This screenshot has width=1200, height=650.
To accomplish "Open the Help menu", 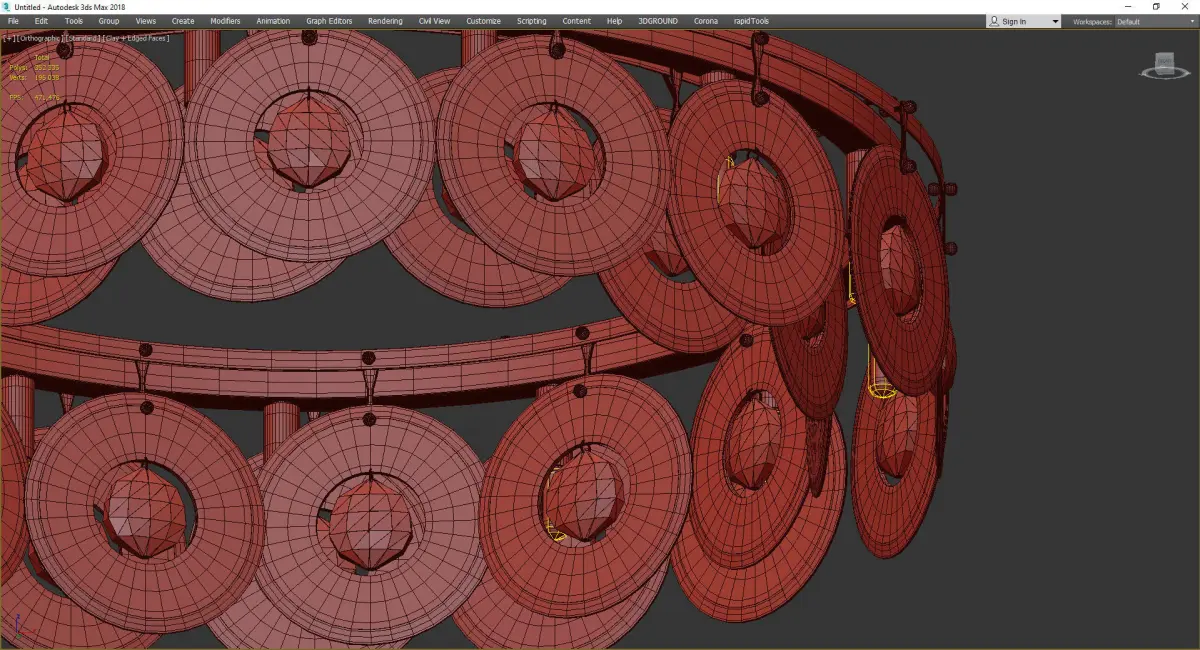I will 614,21.
